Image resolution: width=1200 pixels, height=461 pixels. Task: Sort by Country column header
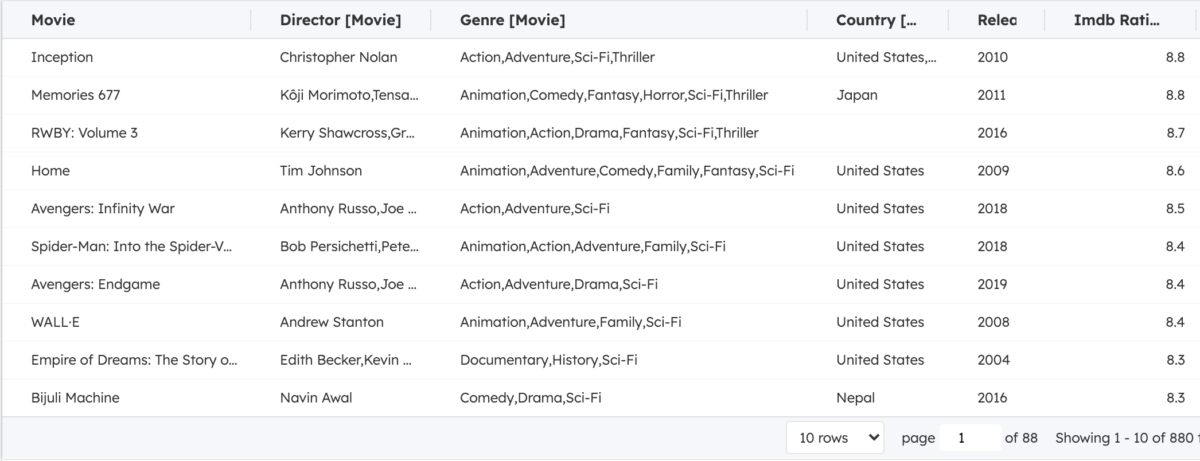click(x=876, y=20)
